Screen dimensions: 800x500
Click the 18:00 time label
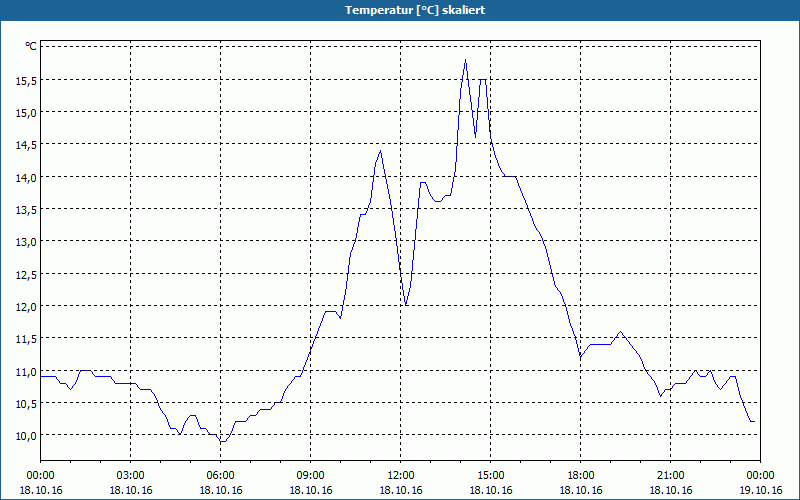point(581,476)
